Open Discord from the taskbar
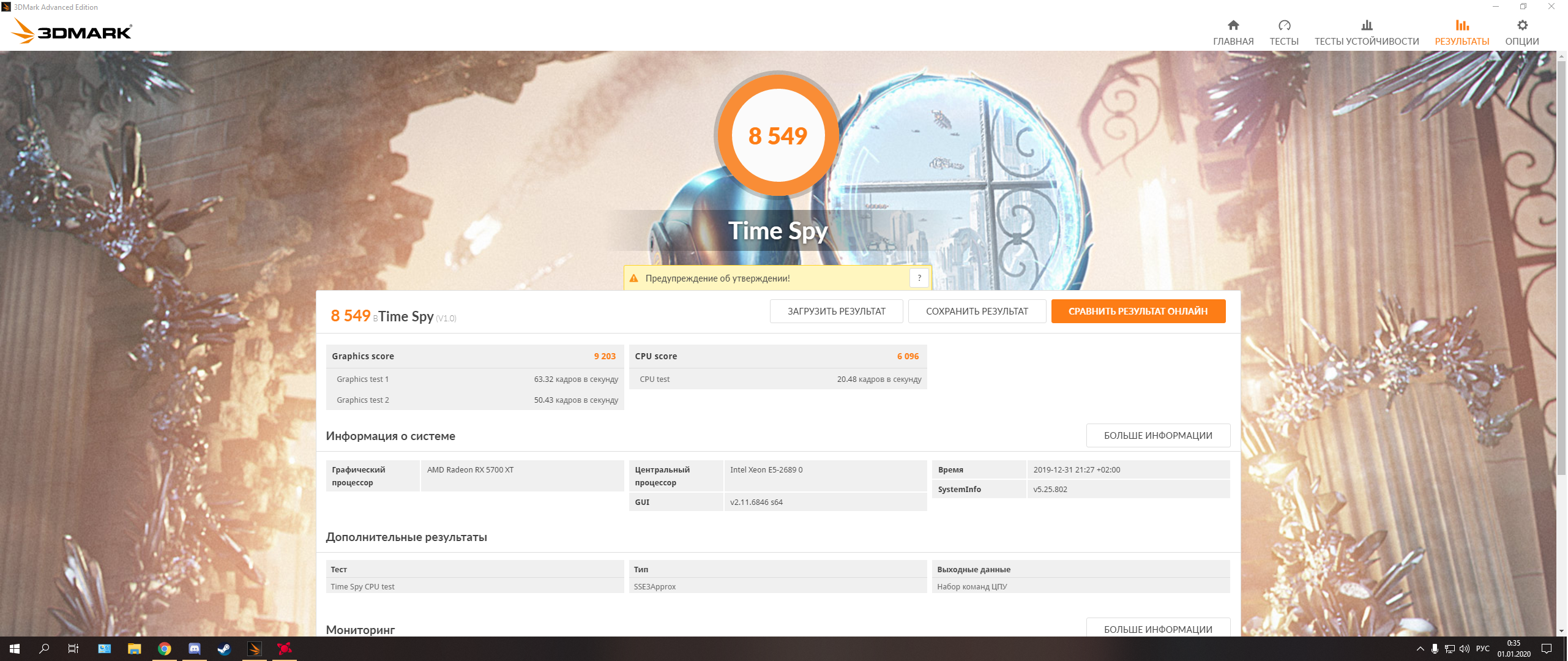 [x=194, y=649]
